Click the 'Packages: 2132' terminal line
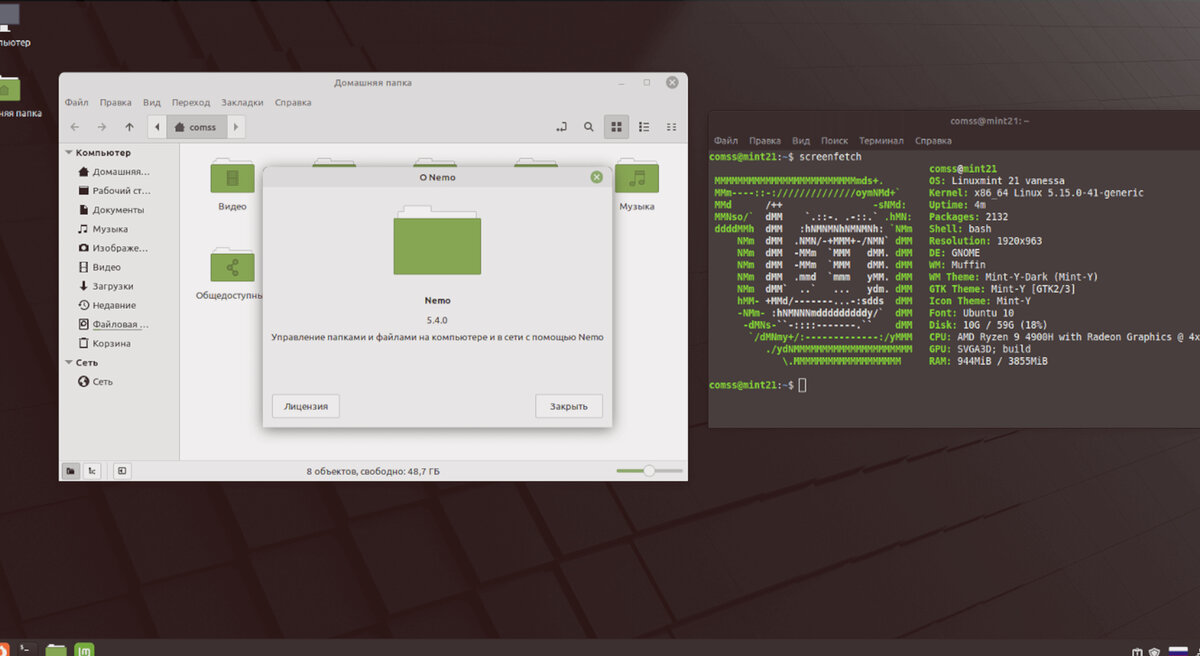The image size is (1200, 656). pos(968,217)
